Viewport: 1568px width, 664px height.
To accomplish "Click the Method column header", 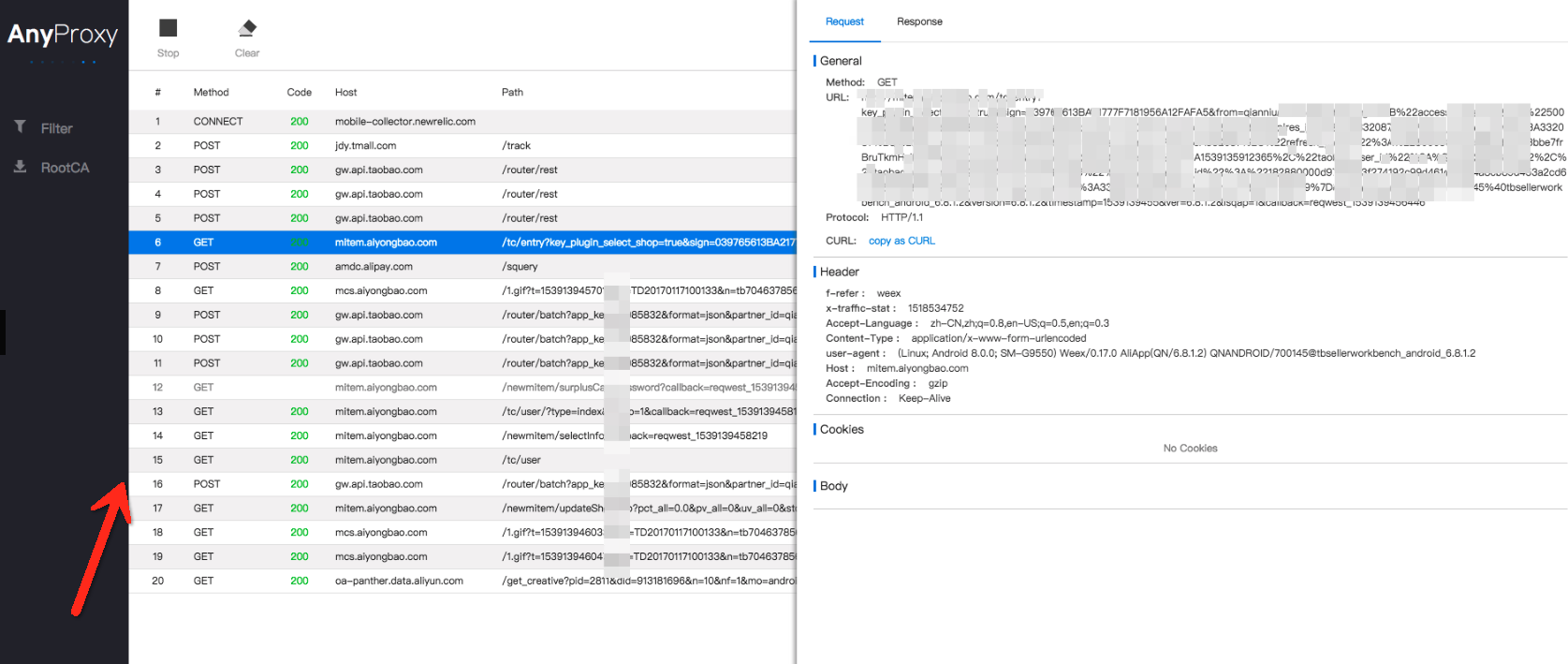I will click(211, 93).
